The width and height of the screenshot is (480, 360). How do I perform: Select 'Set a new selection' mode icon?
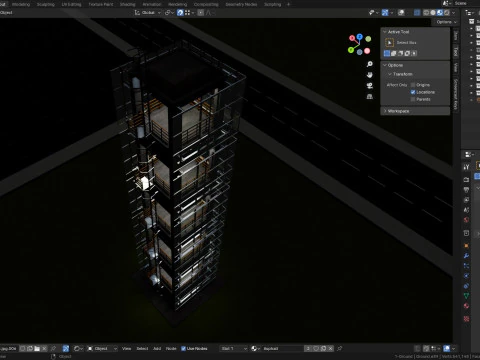click(387, 53)
